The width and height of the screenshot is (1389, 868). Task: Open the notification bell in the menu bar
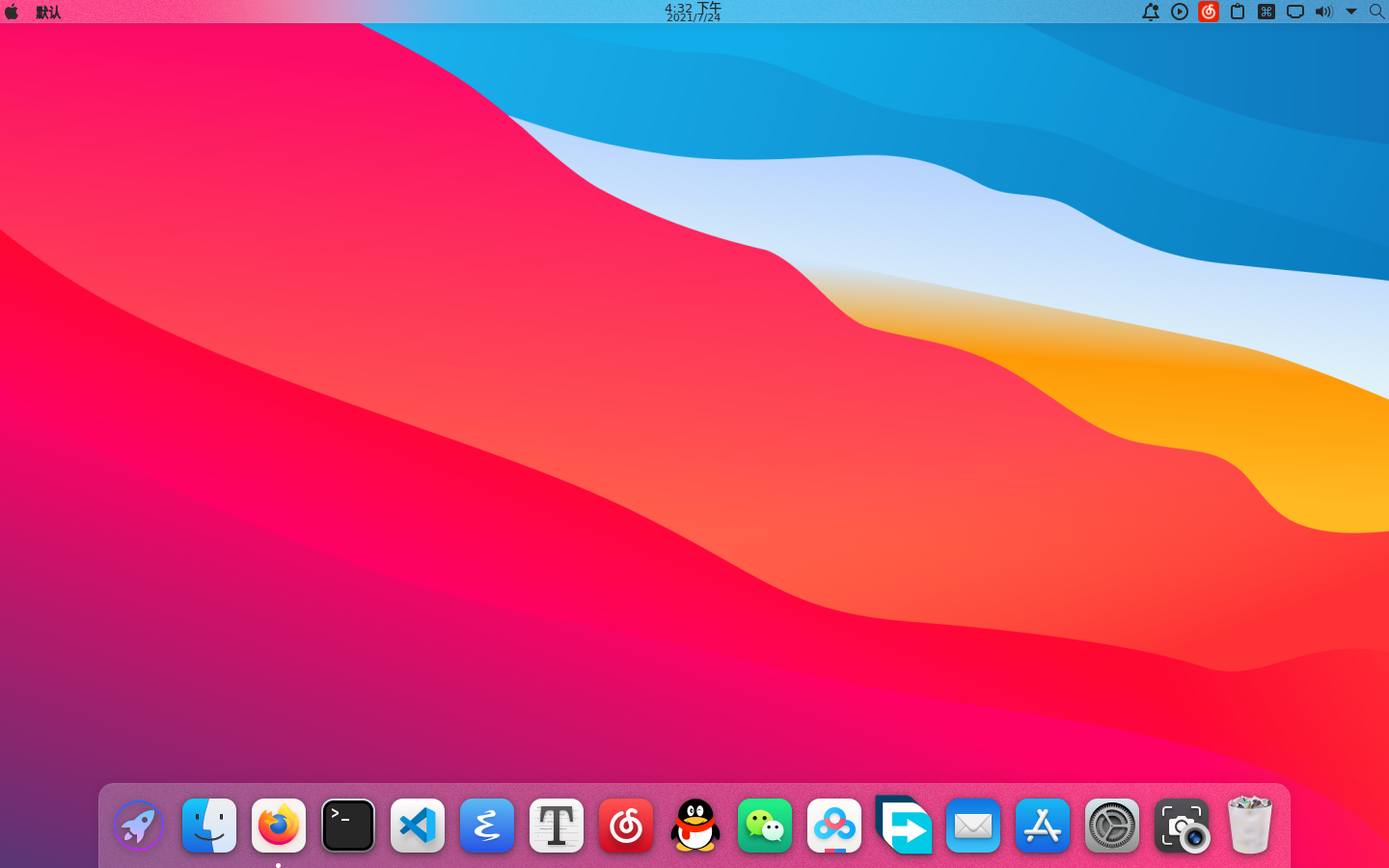click(1150, 12)
